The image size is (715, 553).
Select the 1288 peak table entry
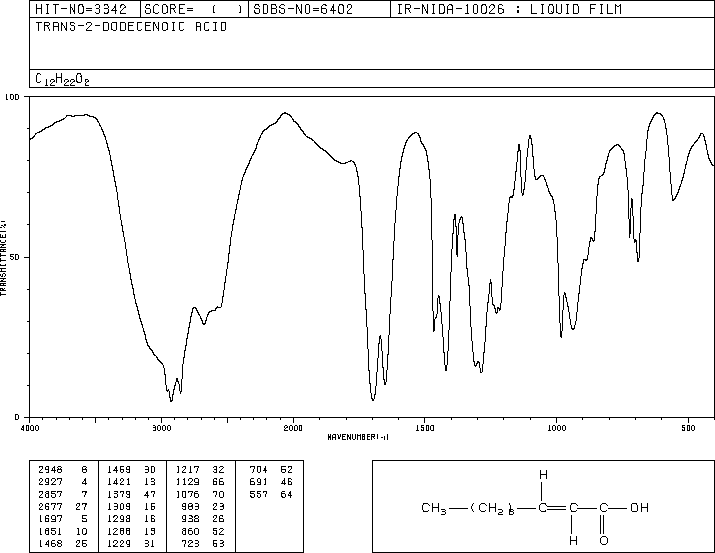(131, 532)
